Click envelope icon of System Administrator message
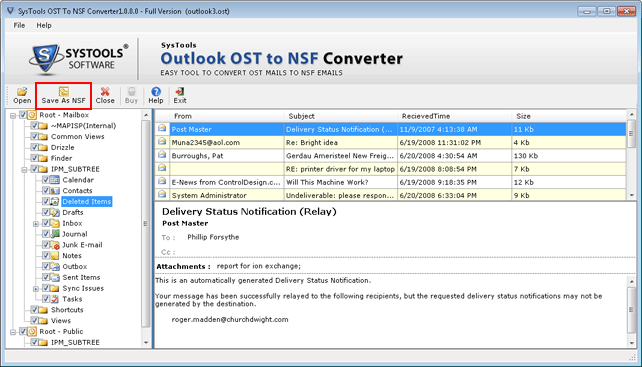The image size is (642, 367). click(x=162, y=194)
